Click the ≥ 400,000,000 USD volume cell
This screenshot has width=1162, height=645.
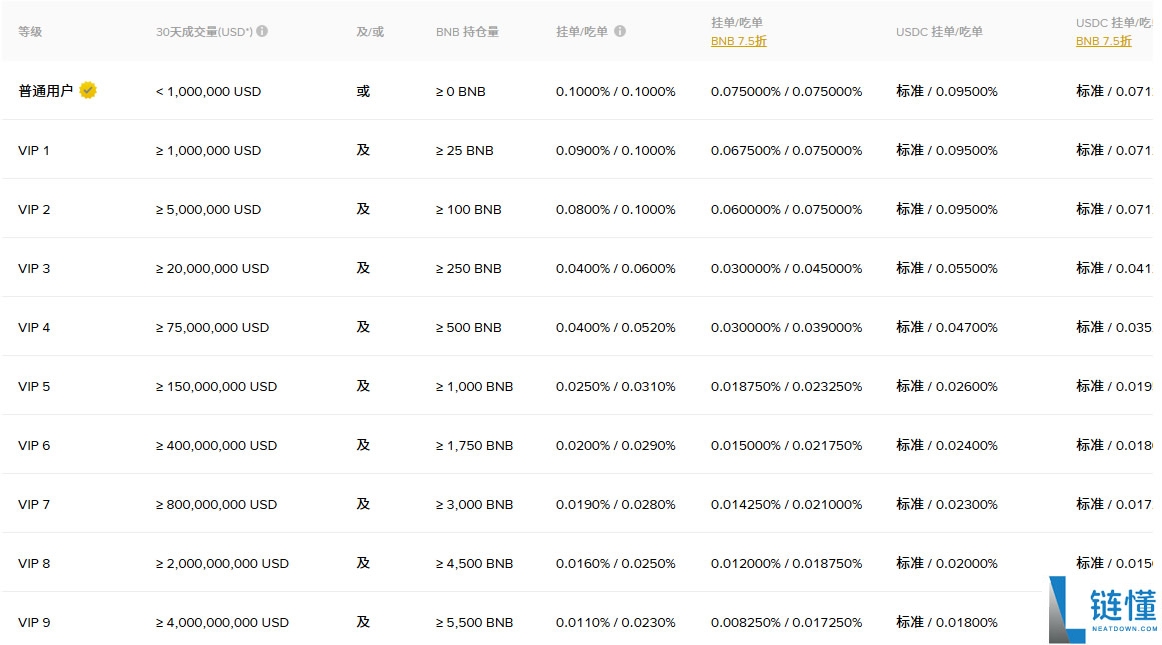[x=216, y=446]
